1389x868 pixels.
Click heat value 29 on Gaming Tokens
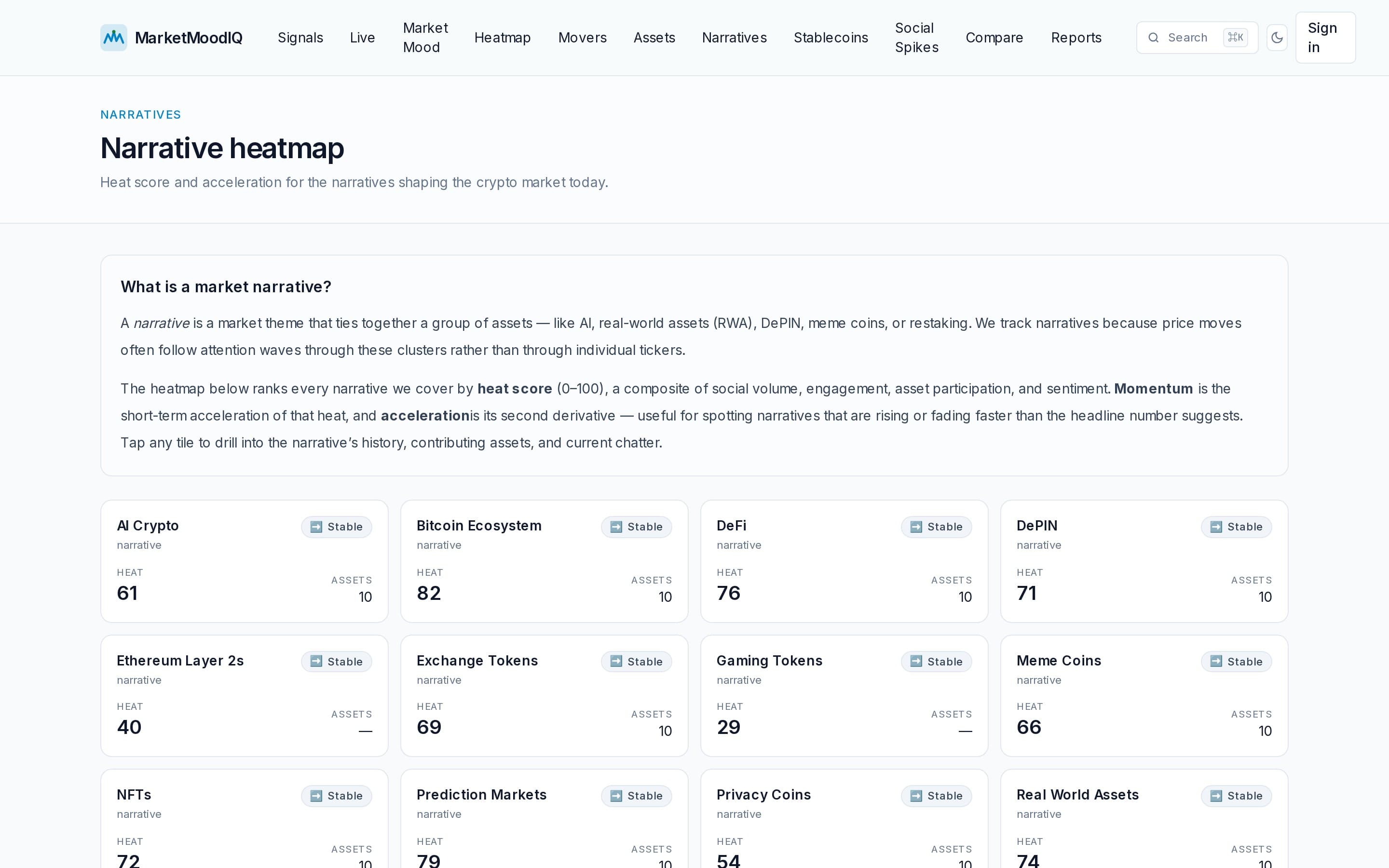coord(728,727)
